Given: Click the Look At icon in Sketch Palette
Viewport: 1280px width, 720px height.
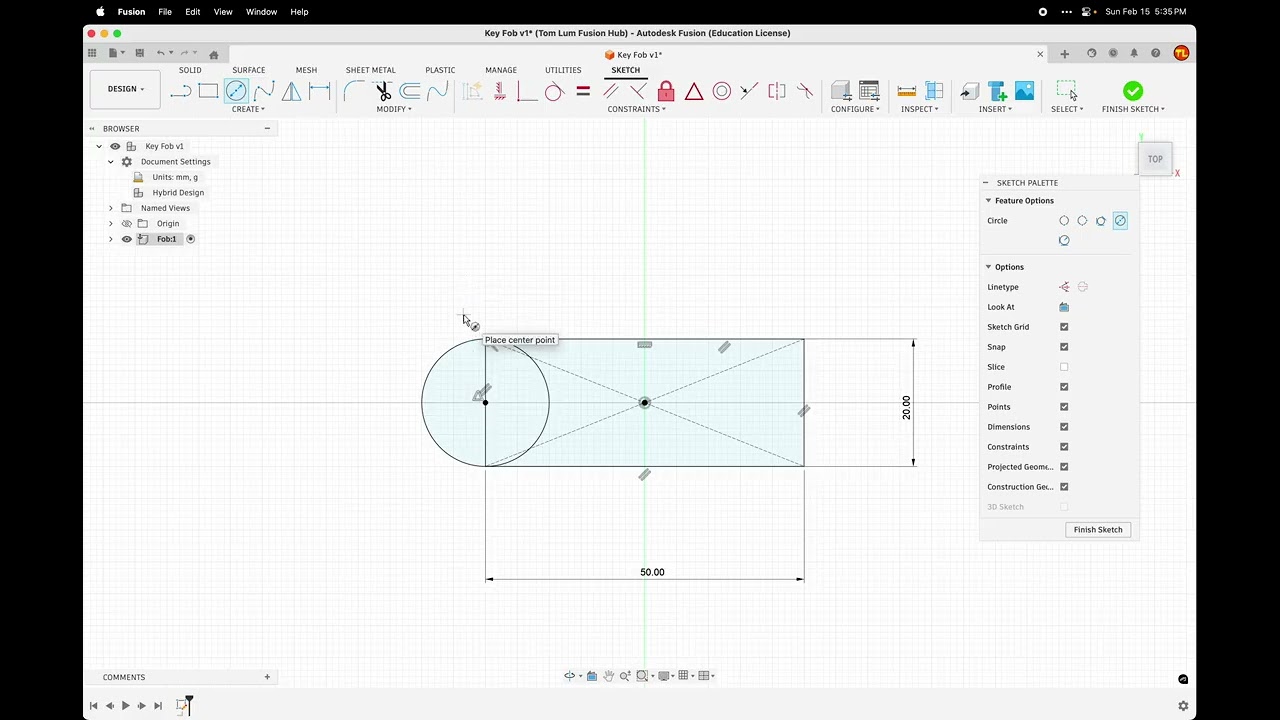Looking at the screenshot, I should coord(1064,307).
